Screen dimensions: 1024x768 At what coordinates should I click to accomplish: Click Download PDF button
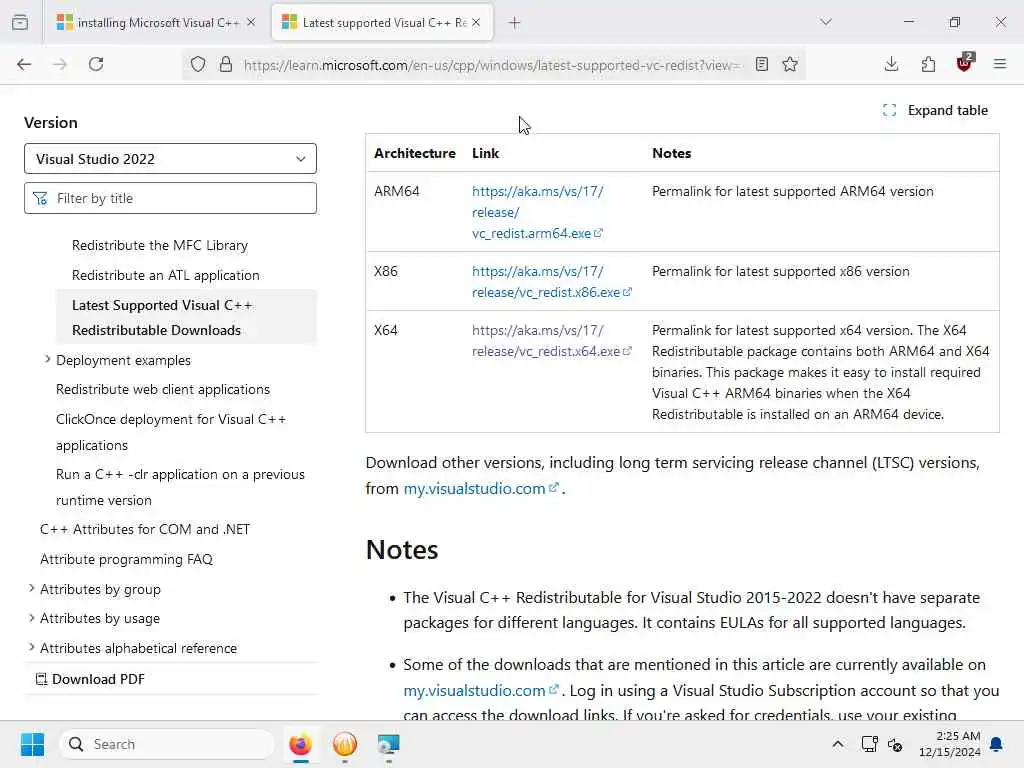90,679
